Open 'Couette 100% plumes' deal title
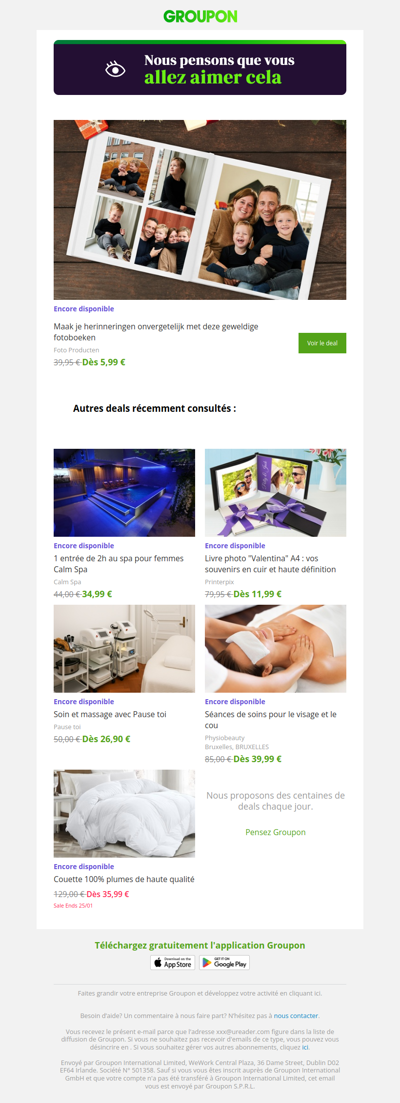The width and height of the screenshot is (400, 1103). tap(124, 879)
